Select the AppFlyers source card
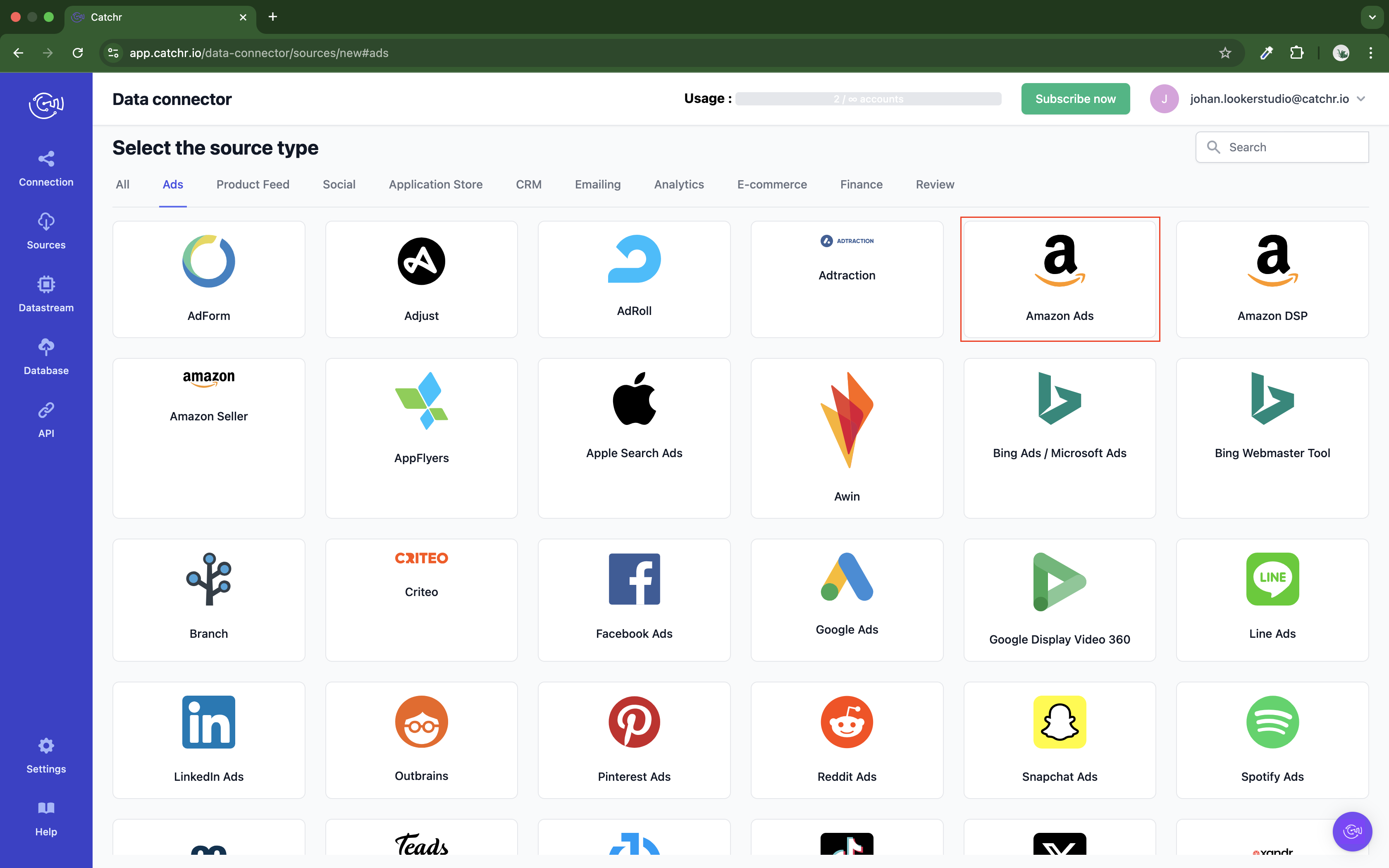The width and height of the screenshot is (1389, 868). pos(421,439)
